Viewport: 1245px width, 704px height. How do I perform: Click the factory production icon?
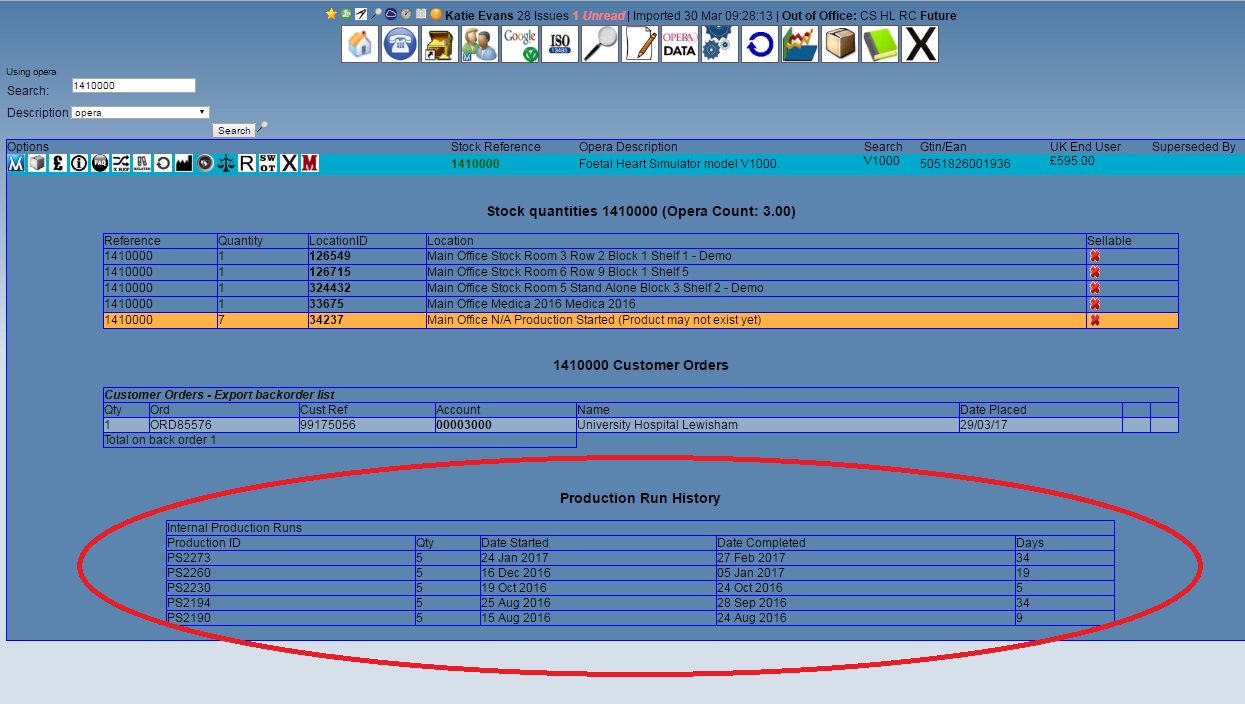tap(183, 163)
